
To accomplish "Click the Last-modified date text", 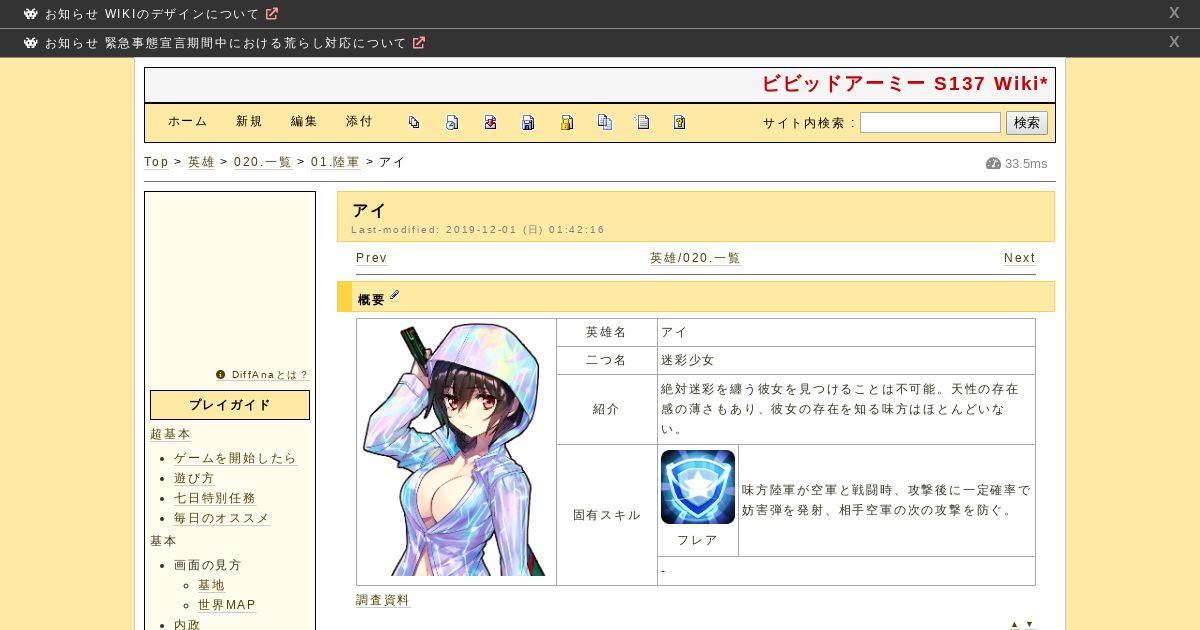I will tap(478, 229).
